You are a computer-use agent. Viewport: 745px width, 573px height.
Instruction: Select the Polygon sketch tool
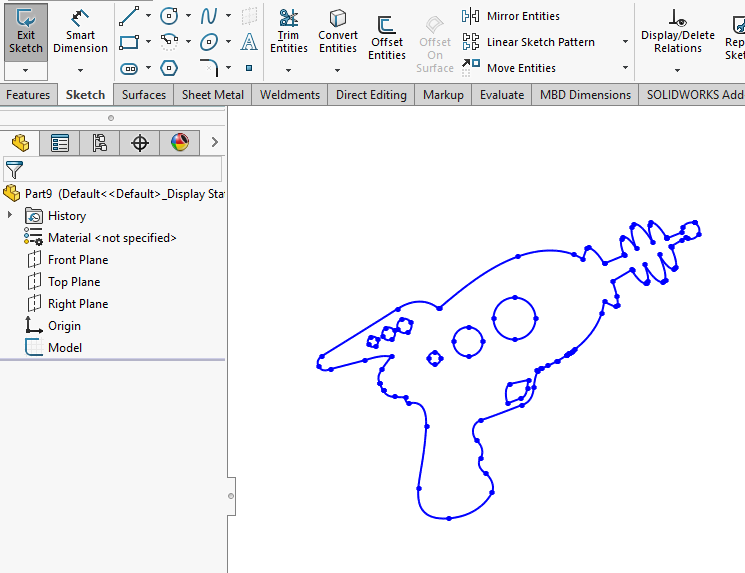[169, 68]
